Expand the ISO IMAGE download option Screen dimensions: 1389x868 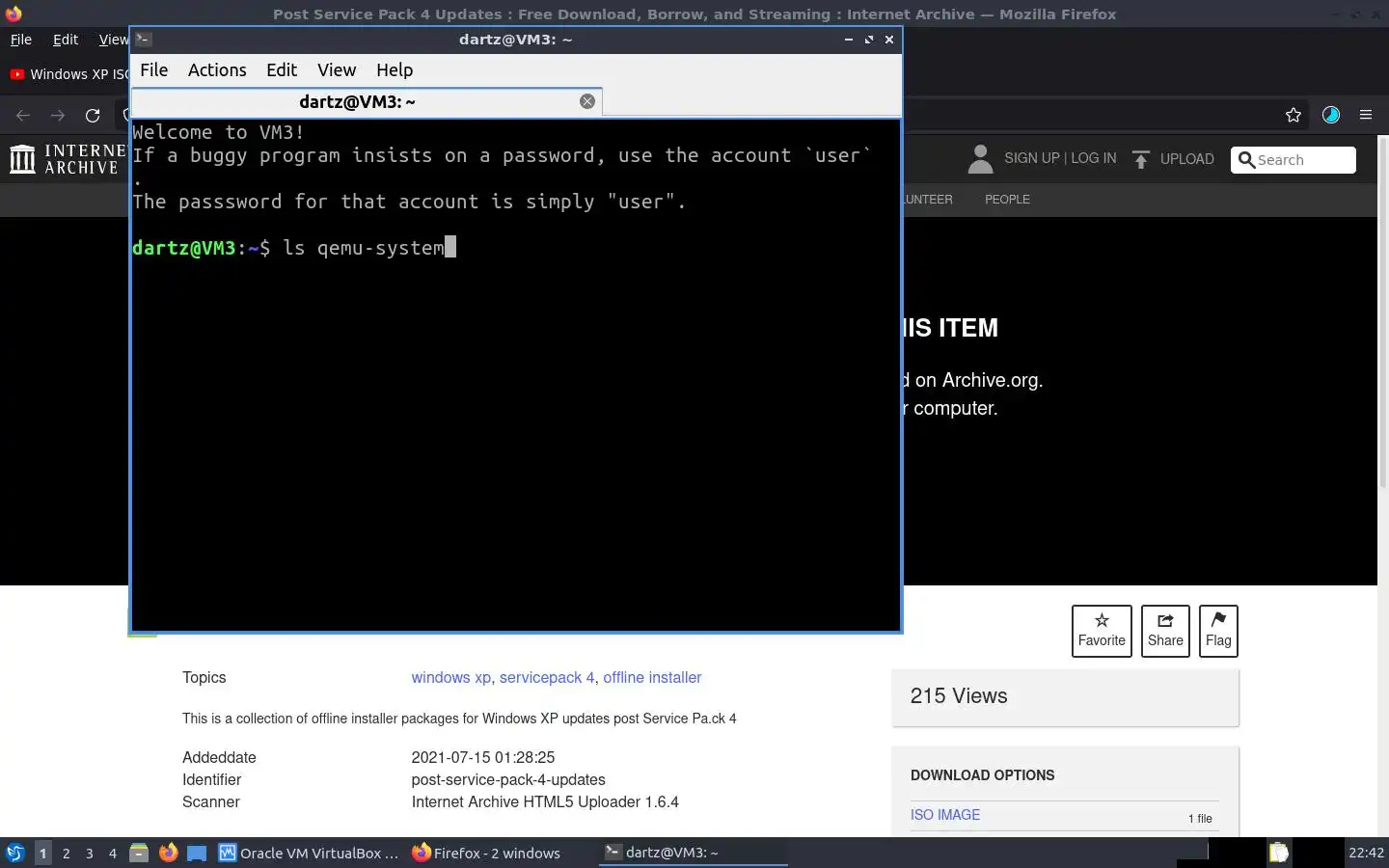pyautogui.click(x=945, y=815)
